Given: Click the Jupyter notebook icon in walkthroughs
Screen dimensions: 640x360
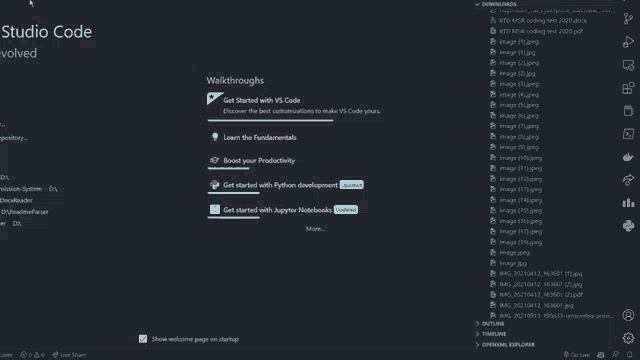Looking at the screenshot, I should click(215, 209).
